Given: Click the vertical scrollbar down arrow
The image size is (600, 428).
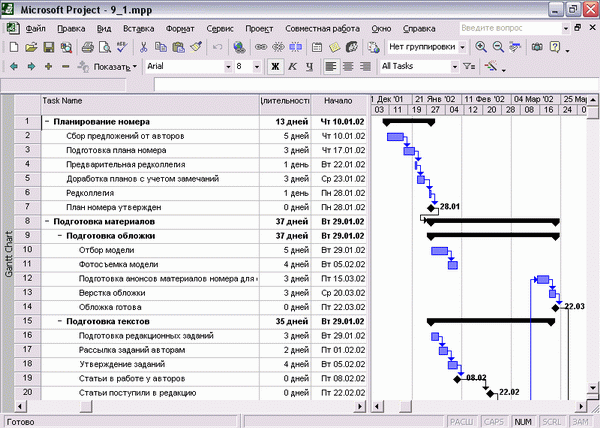Looking at the screenshot, I should click(593, 388).
